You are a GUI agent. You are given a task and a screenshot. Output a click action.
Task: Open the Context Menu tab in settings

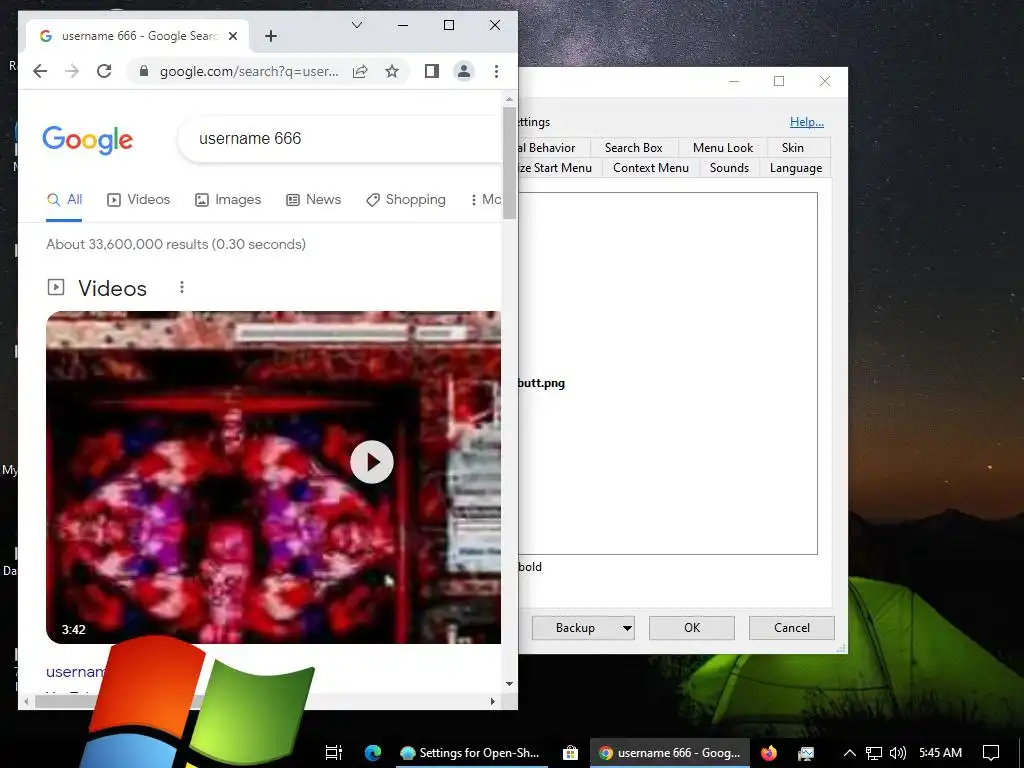coord(650,168)
